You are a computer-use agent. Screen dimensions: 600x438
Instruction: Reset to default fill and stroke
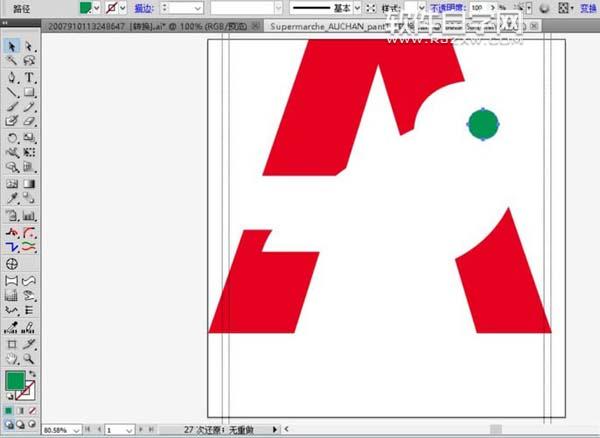pos(9,396)
